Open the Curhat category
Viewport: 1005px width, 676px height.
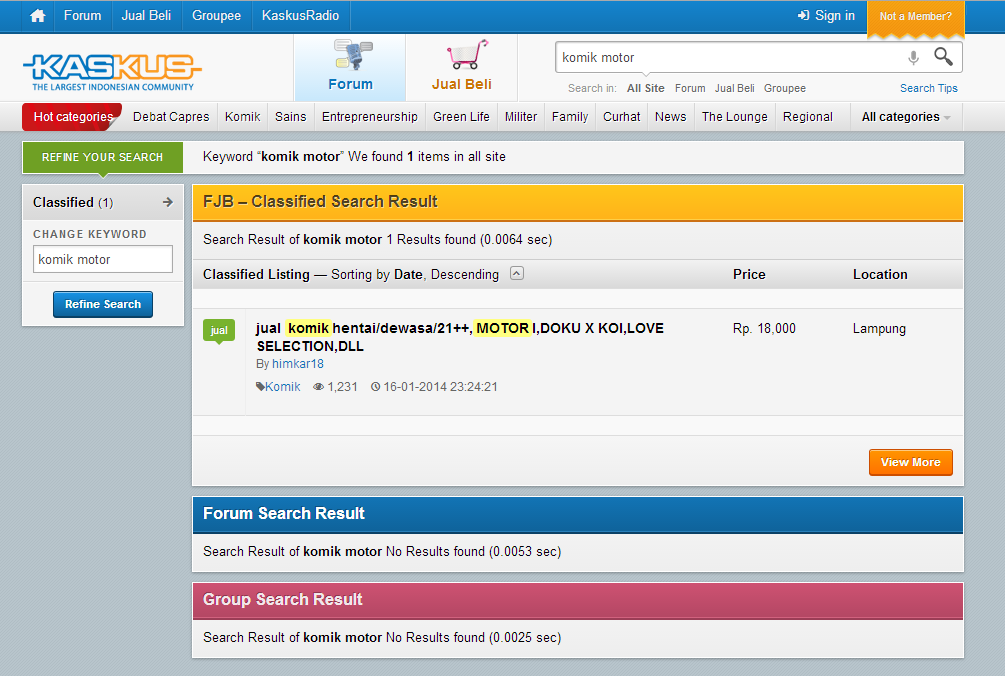click(x=622, y=117)
